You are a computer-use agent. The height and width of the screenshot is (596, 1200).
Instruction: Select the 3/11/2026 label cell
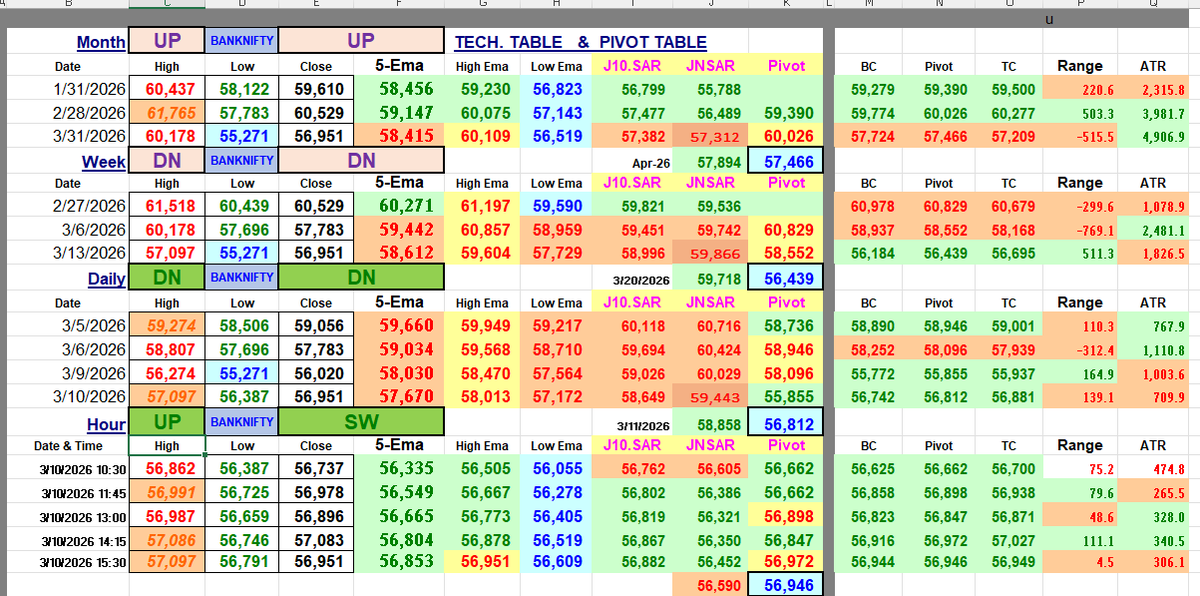pos(633,424)
